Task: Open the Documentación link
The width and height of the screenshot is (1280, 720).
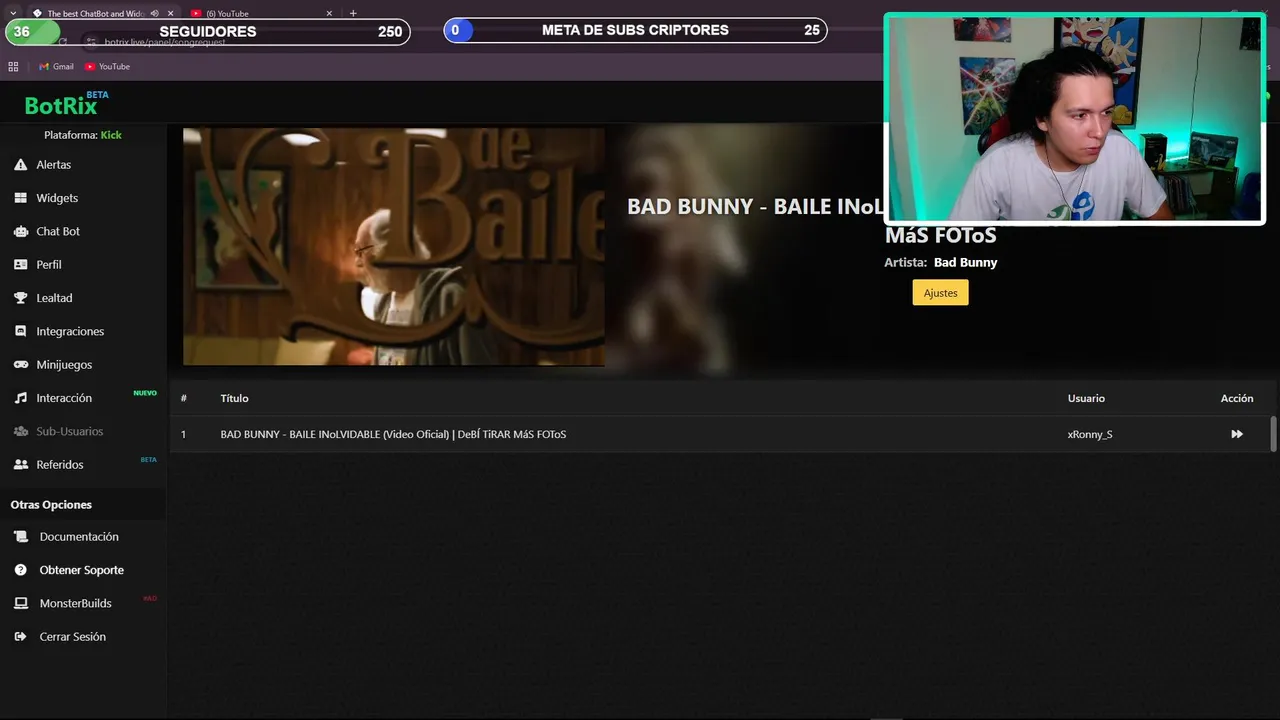Action: (79, 537)
